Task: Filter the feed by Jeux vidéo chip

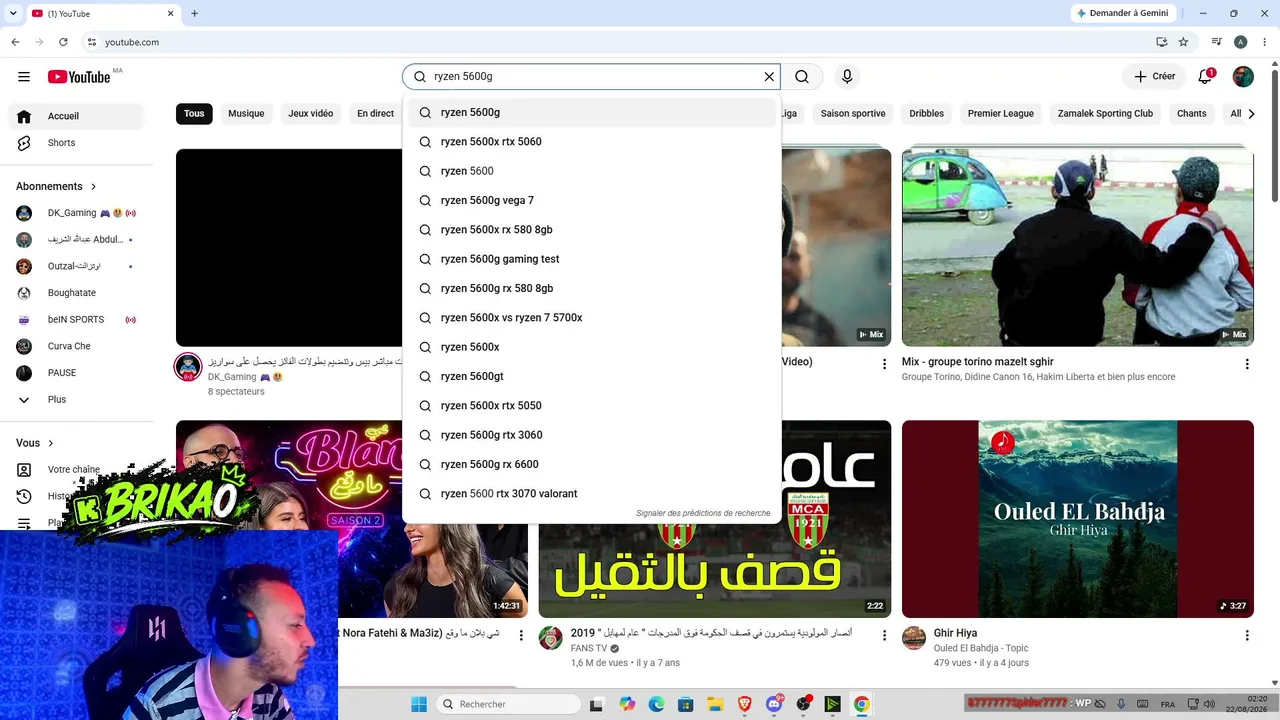Action: pos(311,114)
